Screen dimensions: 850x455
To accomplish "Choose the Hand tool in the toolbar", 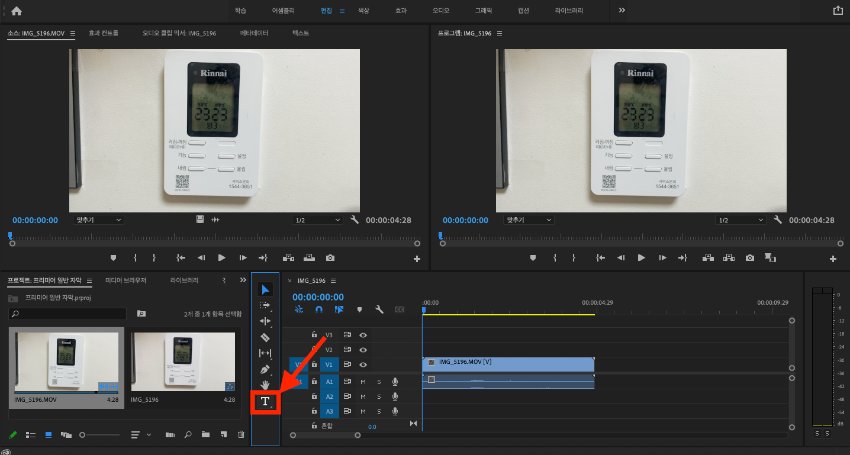I will coord(265,384).
